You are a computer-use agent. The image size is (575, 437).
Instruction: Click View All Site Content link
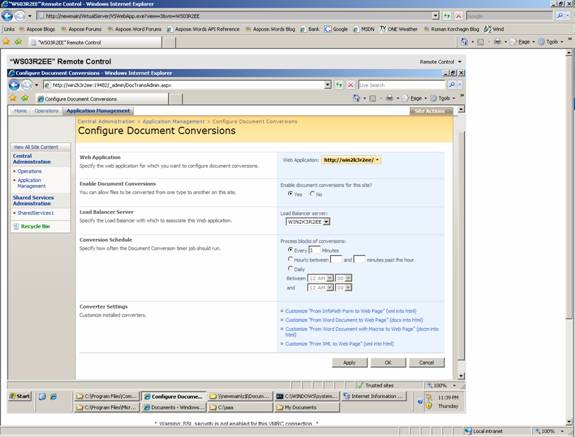coord(36,147)
